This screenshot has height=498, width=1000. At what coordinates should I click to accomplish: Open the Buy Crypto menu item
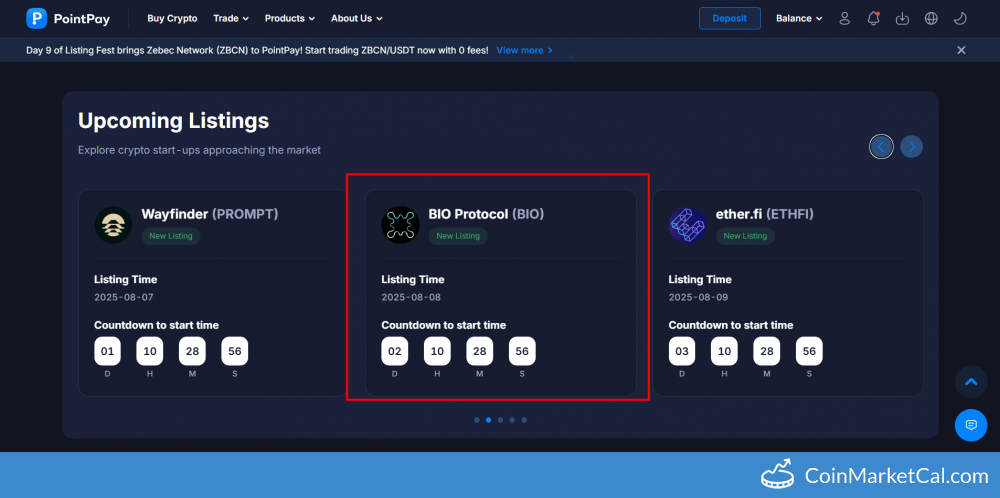172,18
